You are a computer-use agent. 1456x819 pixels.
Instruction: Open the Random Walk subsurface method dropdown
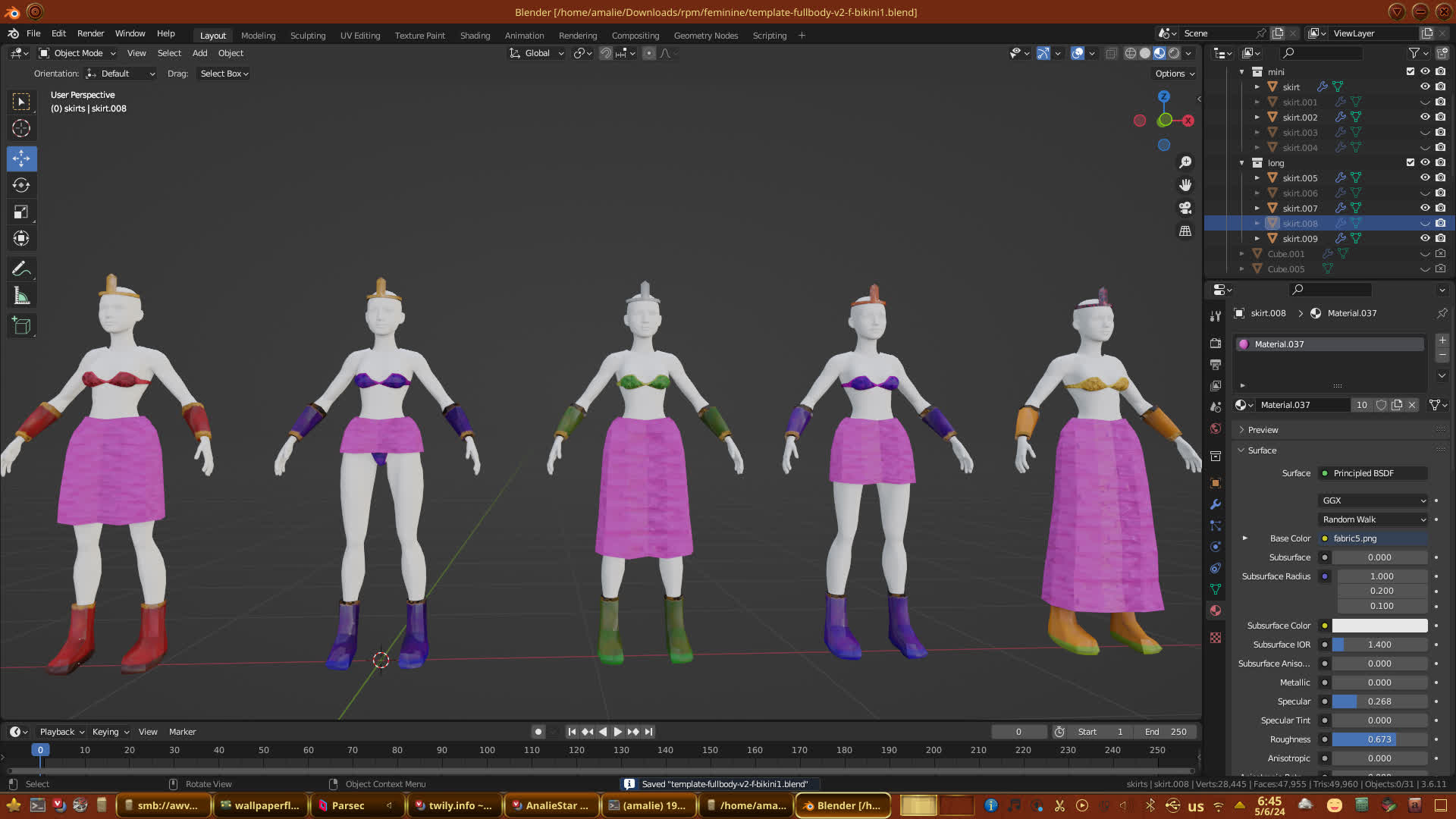tap(1373, 519)
